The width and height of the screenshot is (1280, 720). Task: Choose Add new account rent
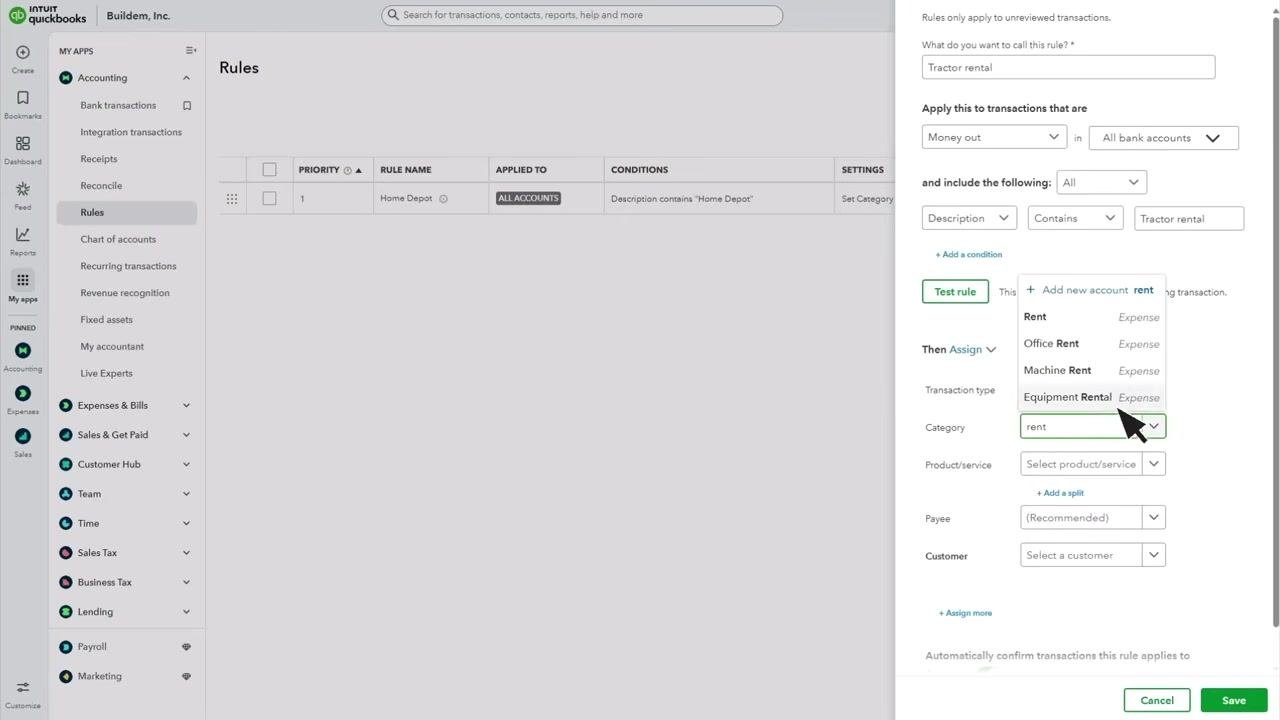[1091, 290]
